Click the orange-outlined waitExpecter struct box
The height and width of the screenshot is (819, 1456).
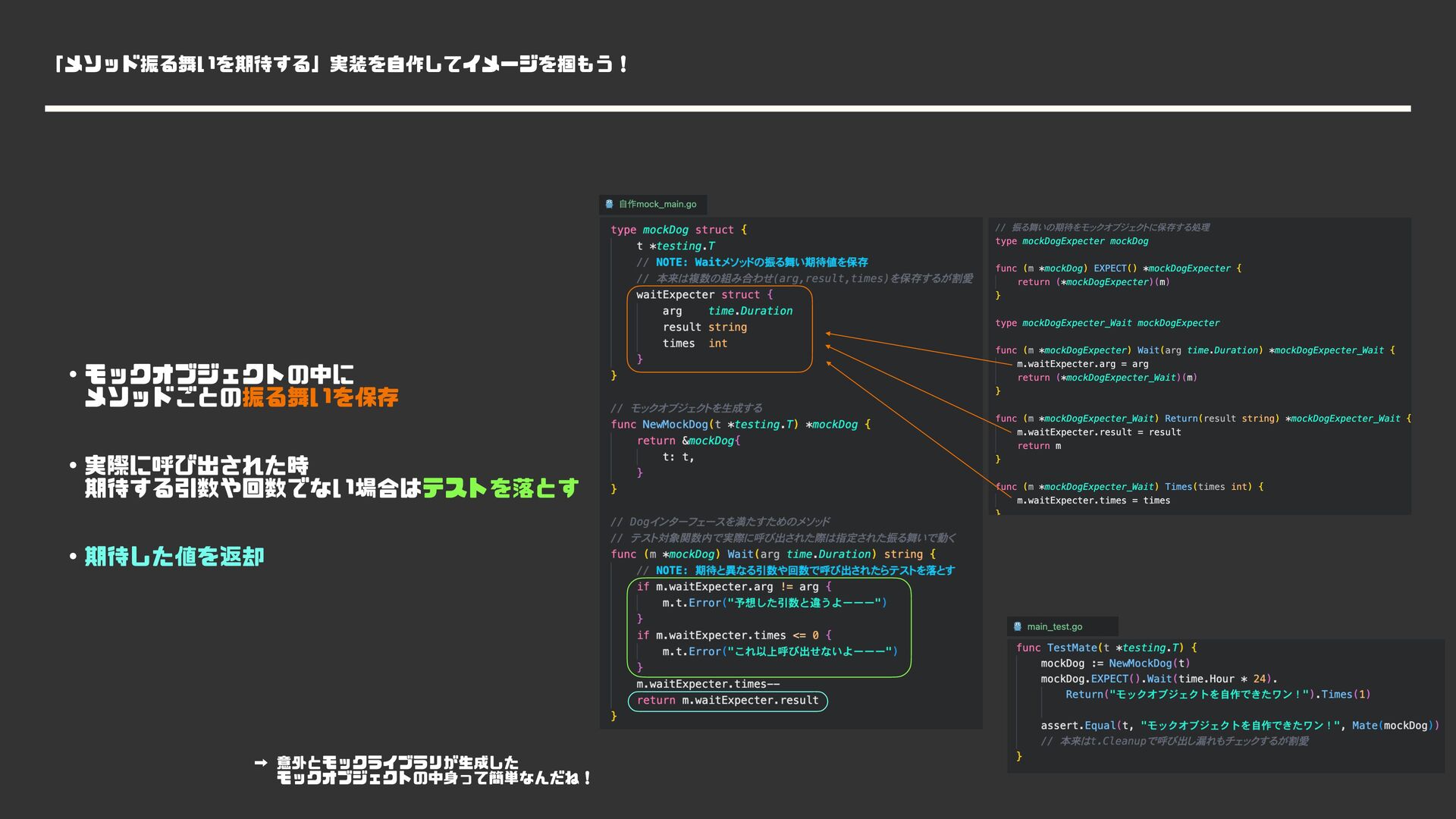[719, 328]
